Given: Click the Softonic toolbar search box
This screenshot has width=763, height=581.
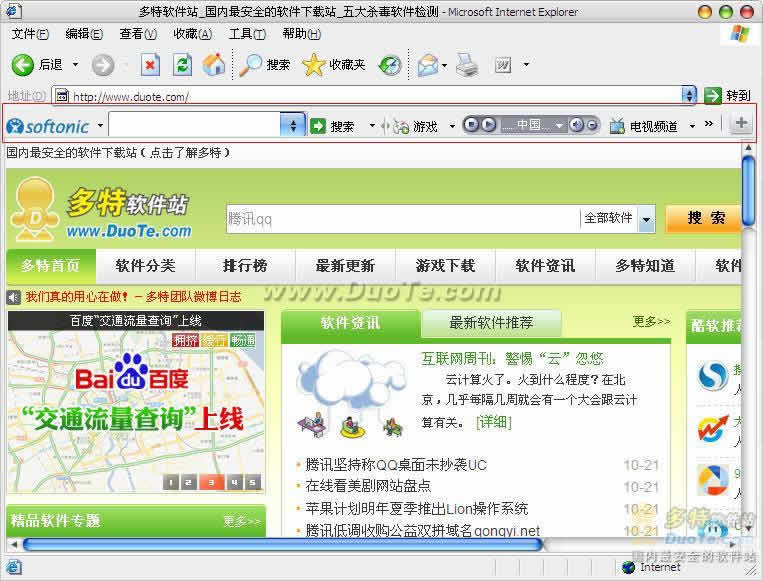Looking at the screenshot, I should pos(194,125).
